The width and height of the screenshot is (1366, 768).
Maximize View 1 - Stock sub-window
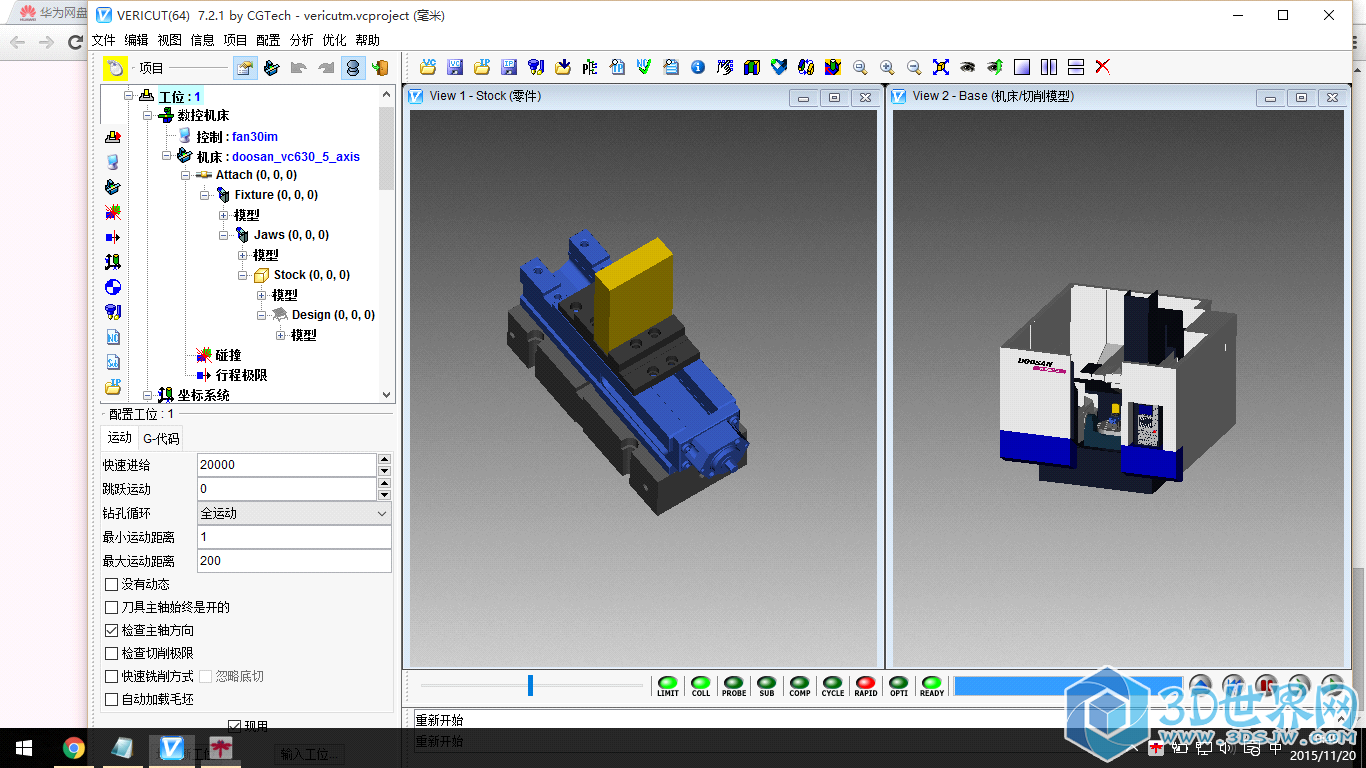coord(834,97)
